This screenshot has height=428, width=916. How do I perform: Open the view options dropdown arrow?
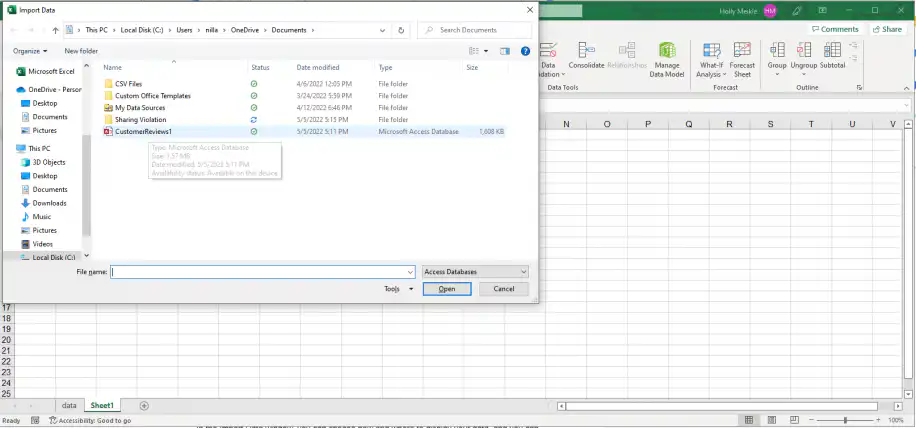pos(485,51)
